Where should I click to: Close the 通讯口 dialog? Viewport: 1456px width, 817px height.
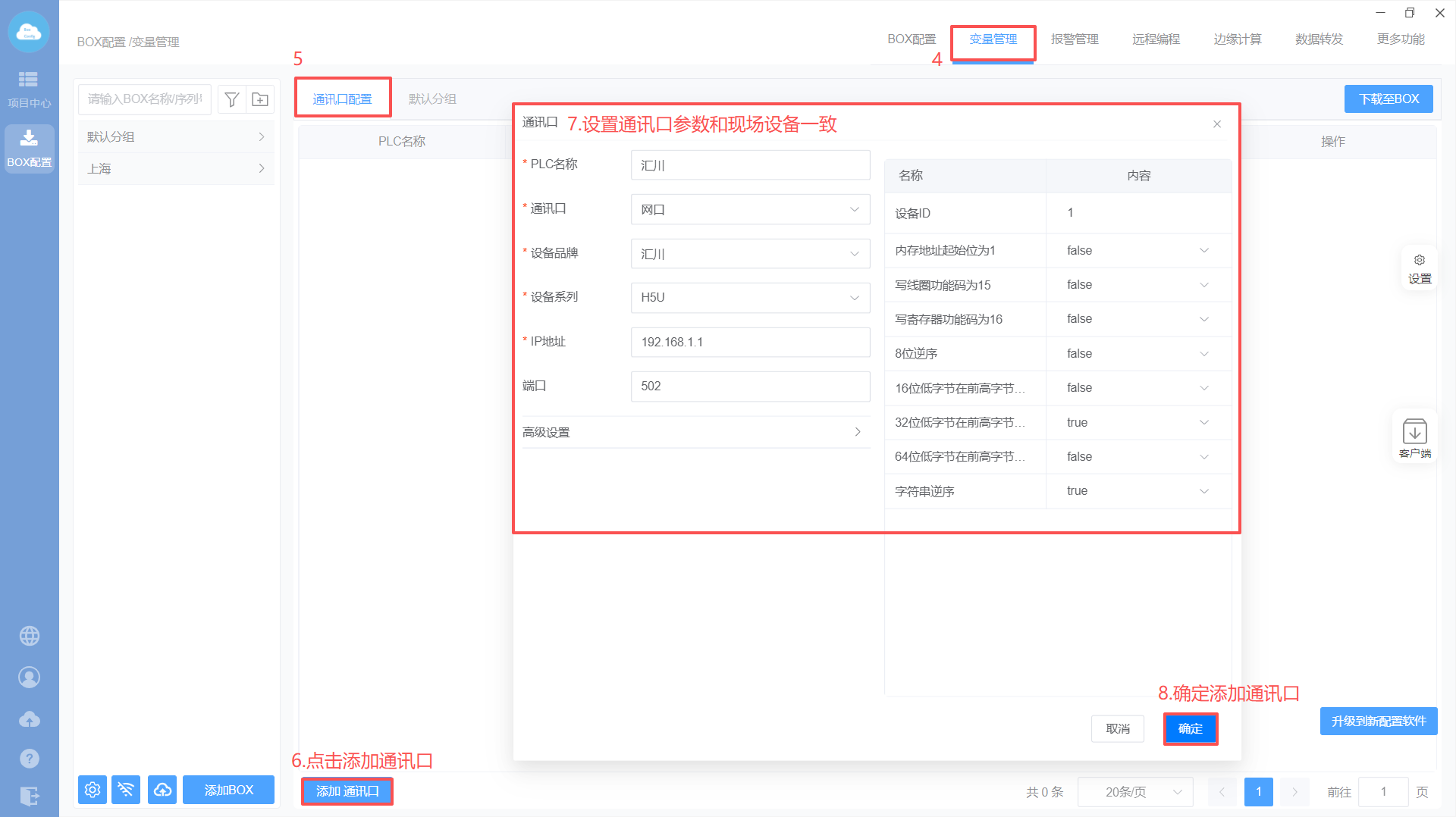[1216, 124]
